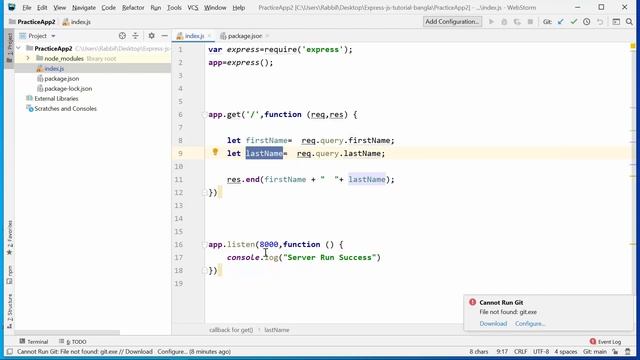Click the fold end marker at line 18
This screenshot has width=640, height=360.
(x=204, y=271)
